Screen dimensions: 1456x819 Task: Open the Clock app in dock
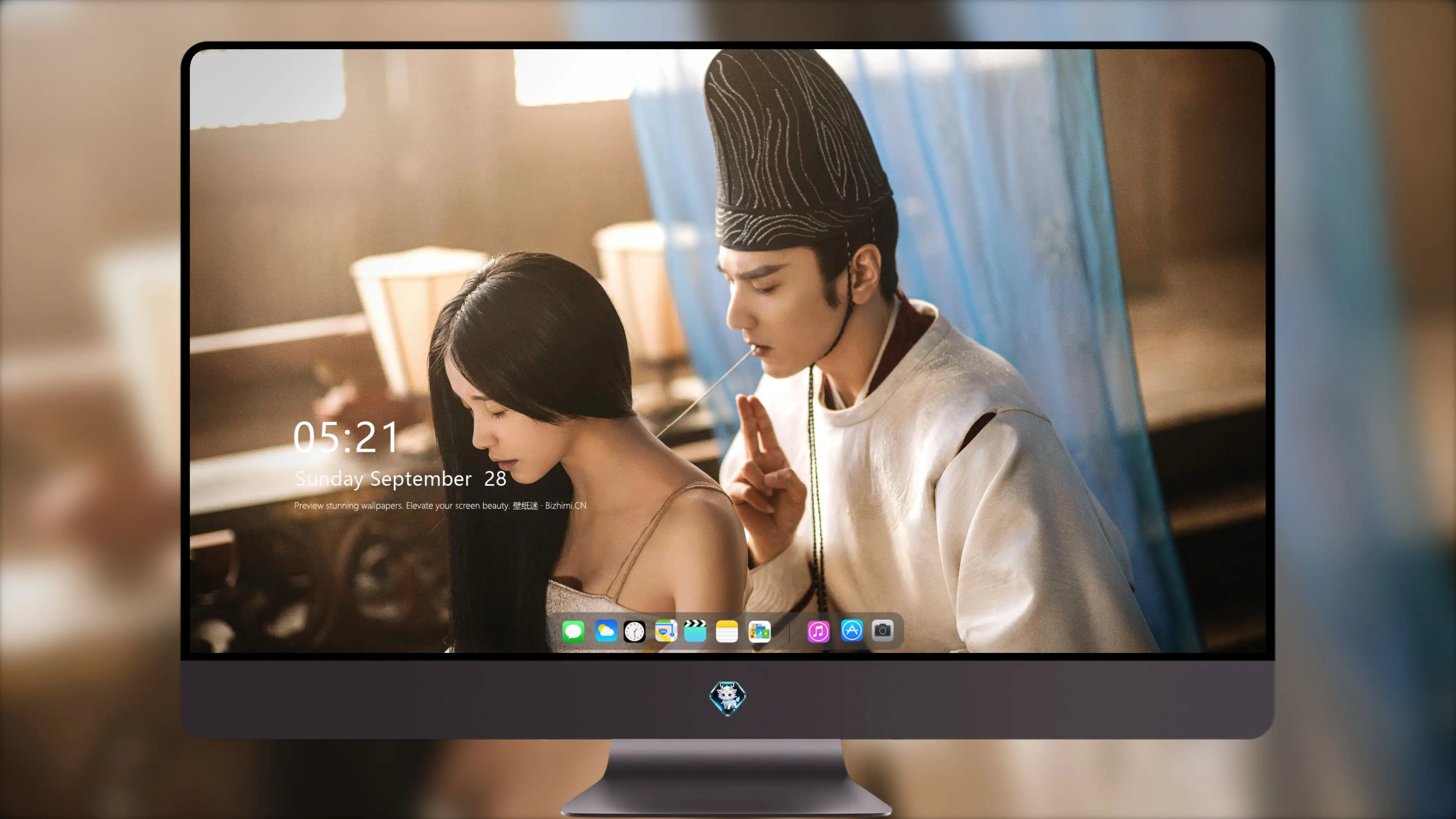point(634,631)
